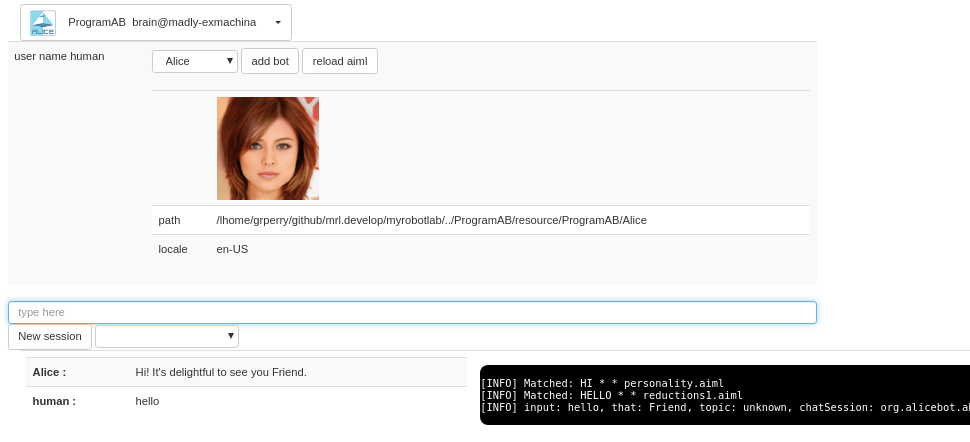Click the 'path' row label
Image resolution: width=970 pixels, height=442 pixels.
170,220
